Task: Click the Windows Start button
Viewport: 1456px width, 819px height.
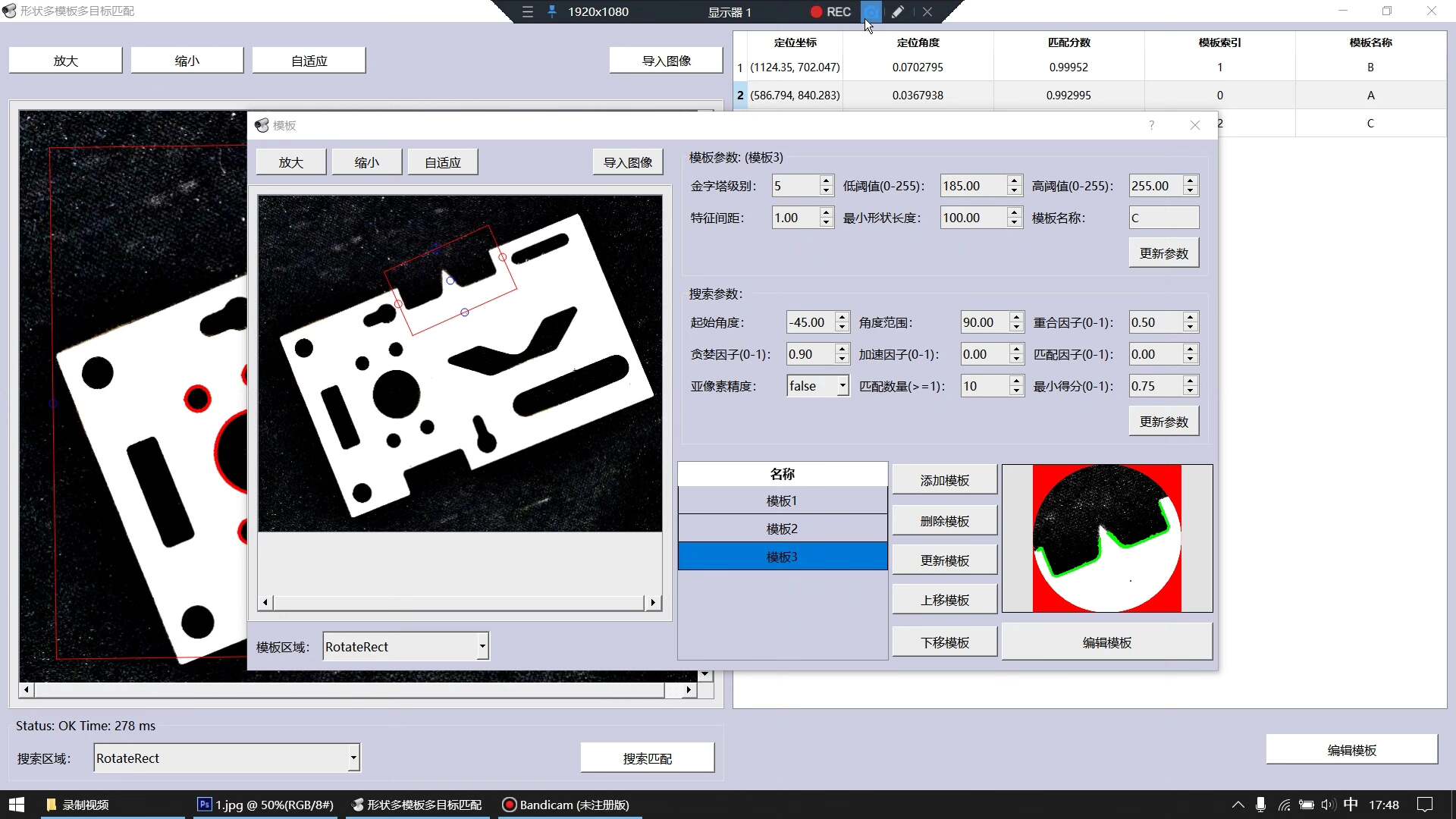Action: [17, 805]
